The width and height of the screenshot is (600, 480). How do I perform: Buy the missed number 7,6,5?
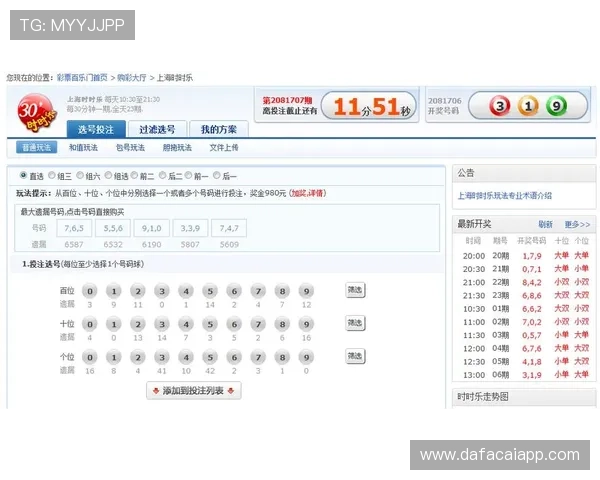[74, 229]
